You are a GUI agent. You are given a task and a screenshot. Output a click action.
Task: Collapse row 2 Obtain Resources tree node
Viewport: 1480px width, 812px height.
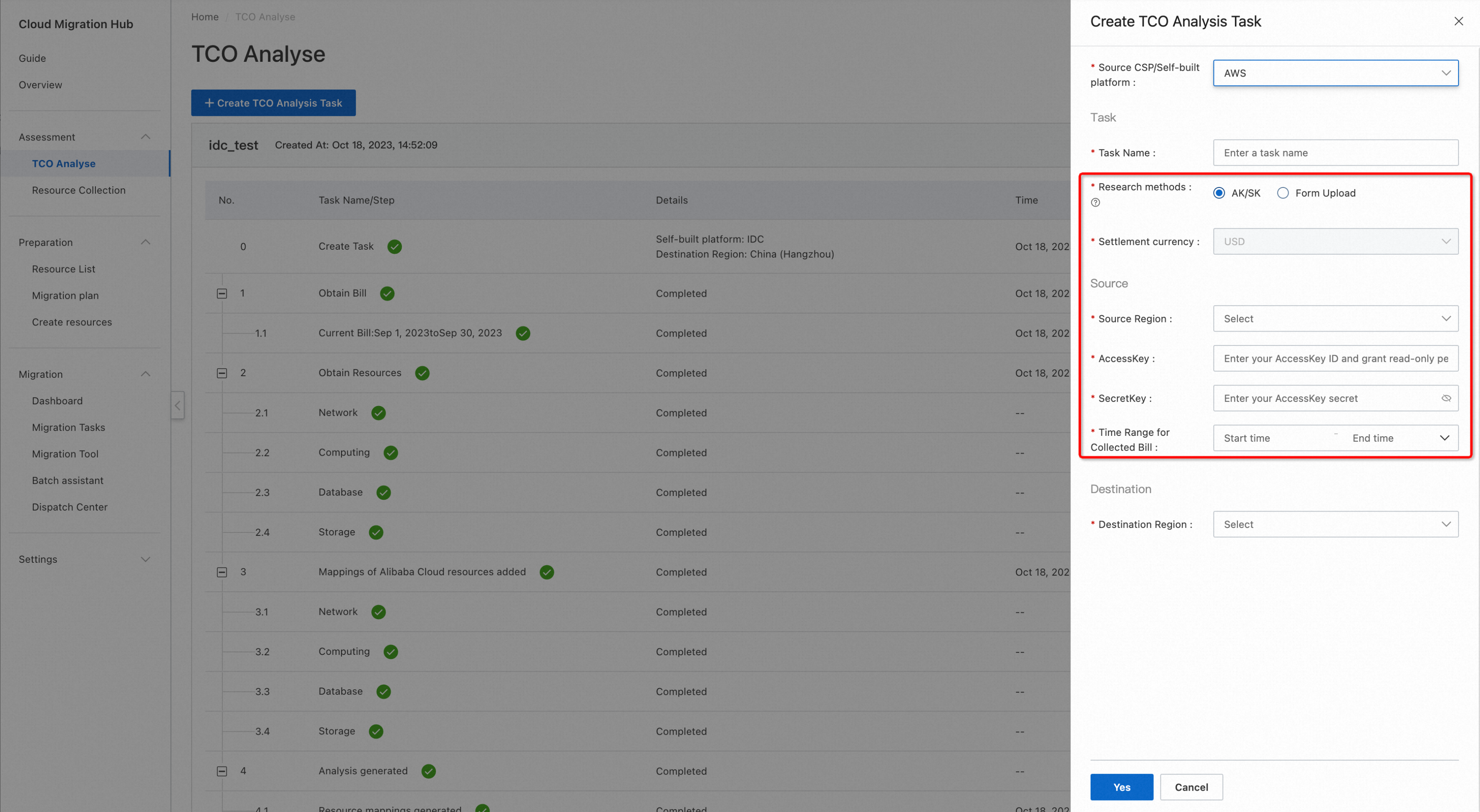coord(222,373)
